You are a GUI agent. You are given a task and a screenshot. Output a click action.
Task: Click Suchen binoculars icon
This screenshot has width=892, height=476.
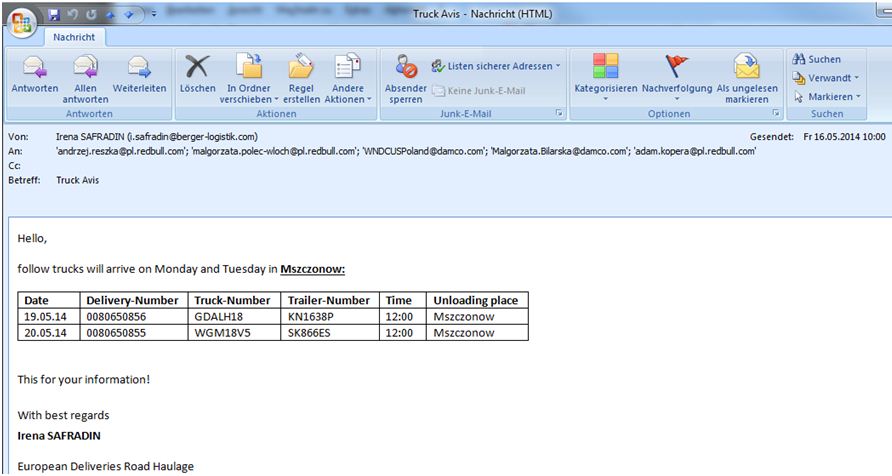pos(799,59)
